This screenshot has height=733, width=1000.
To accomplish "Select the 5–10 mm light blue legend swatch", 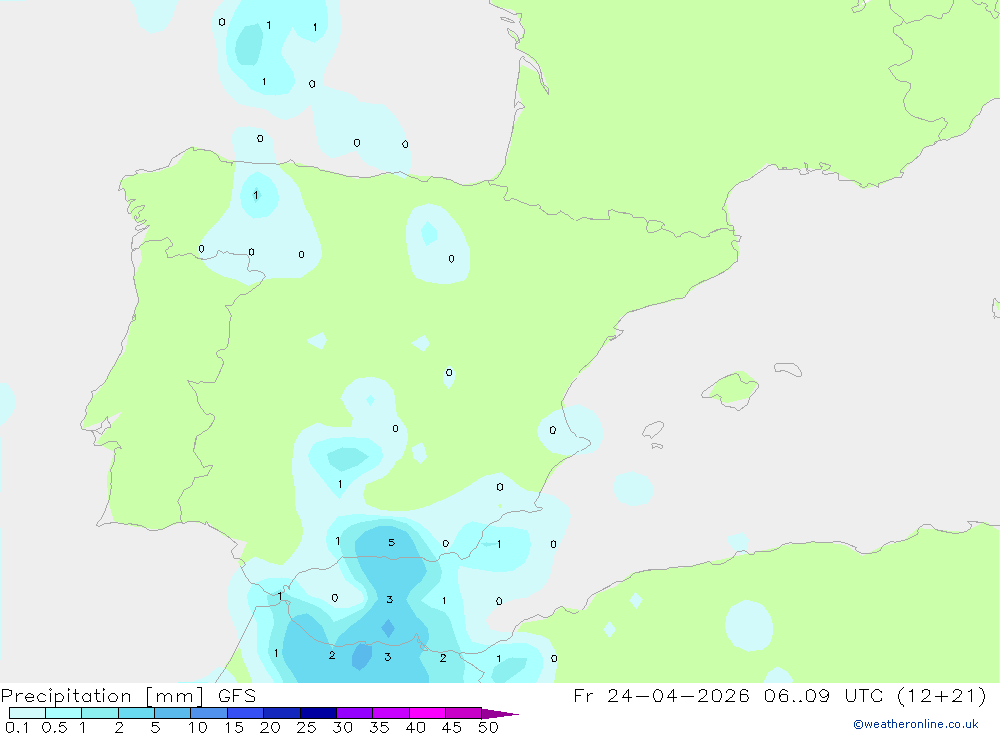I will (173, 713).
